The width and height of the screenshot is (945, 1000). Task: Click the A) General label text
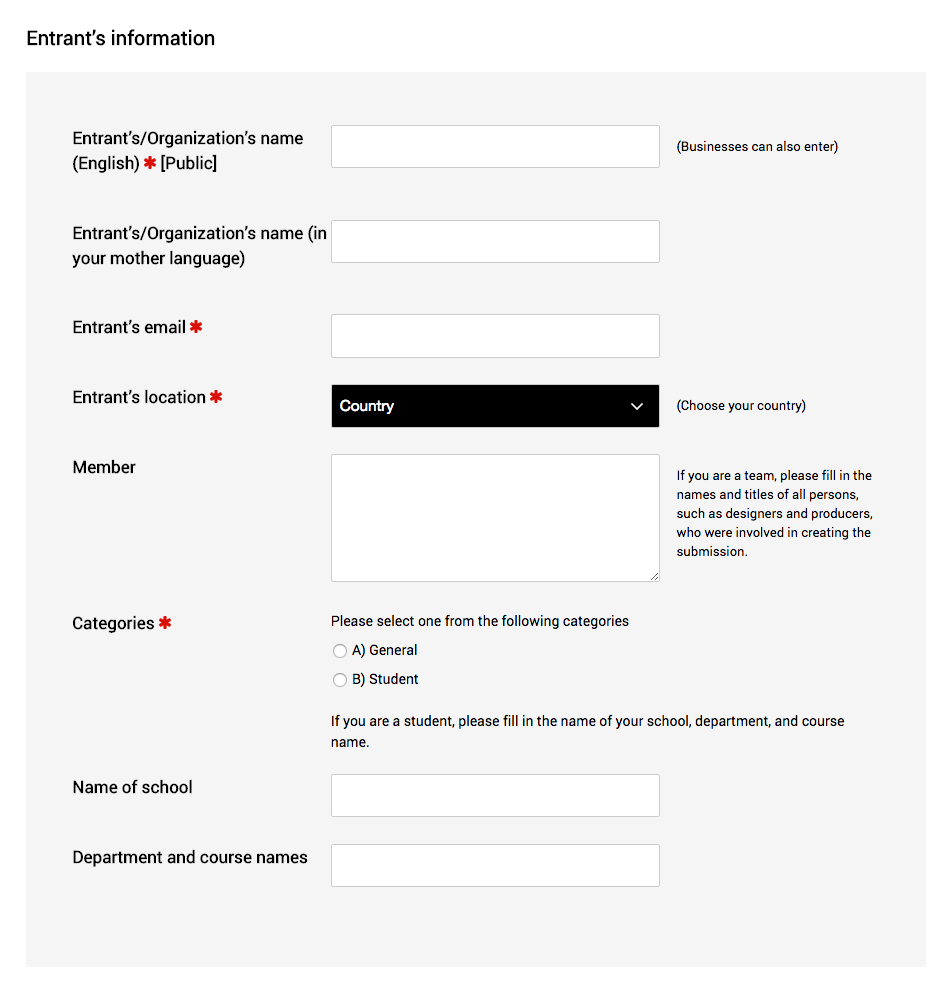coord(385,651)
